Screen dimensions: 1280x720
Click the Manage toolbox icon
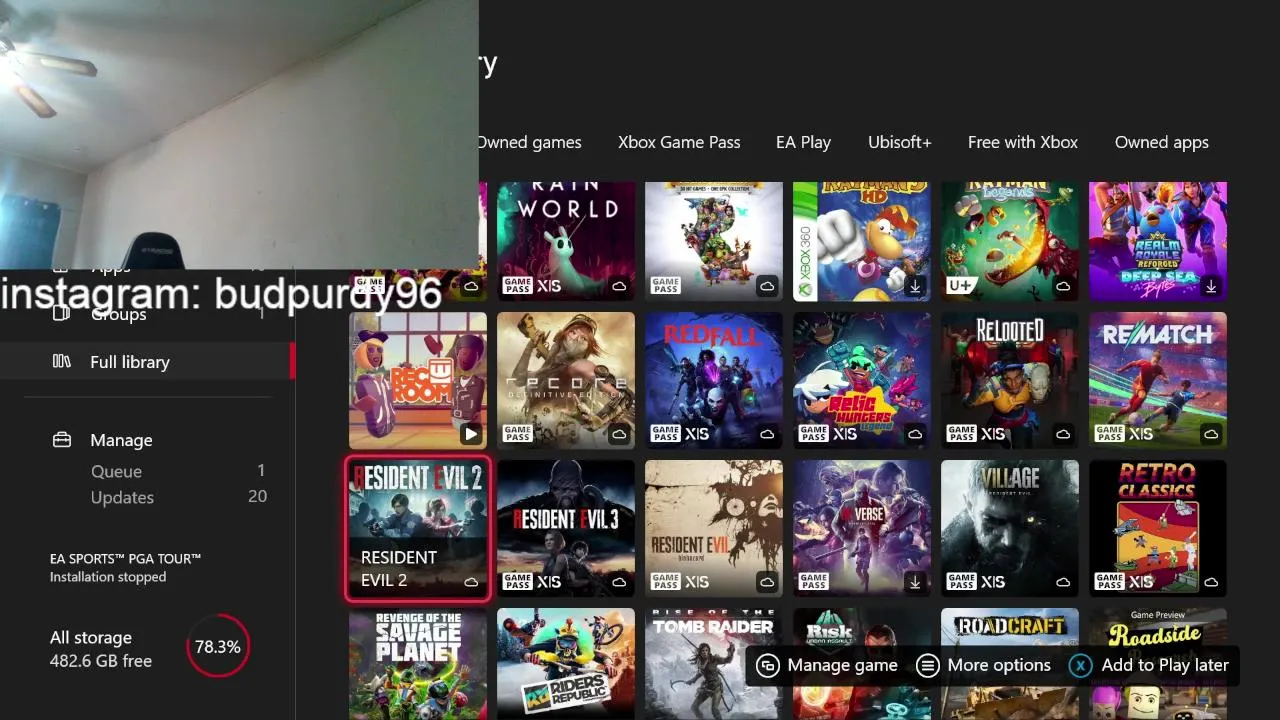point(62,439)
